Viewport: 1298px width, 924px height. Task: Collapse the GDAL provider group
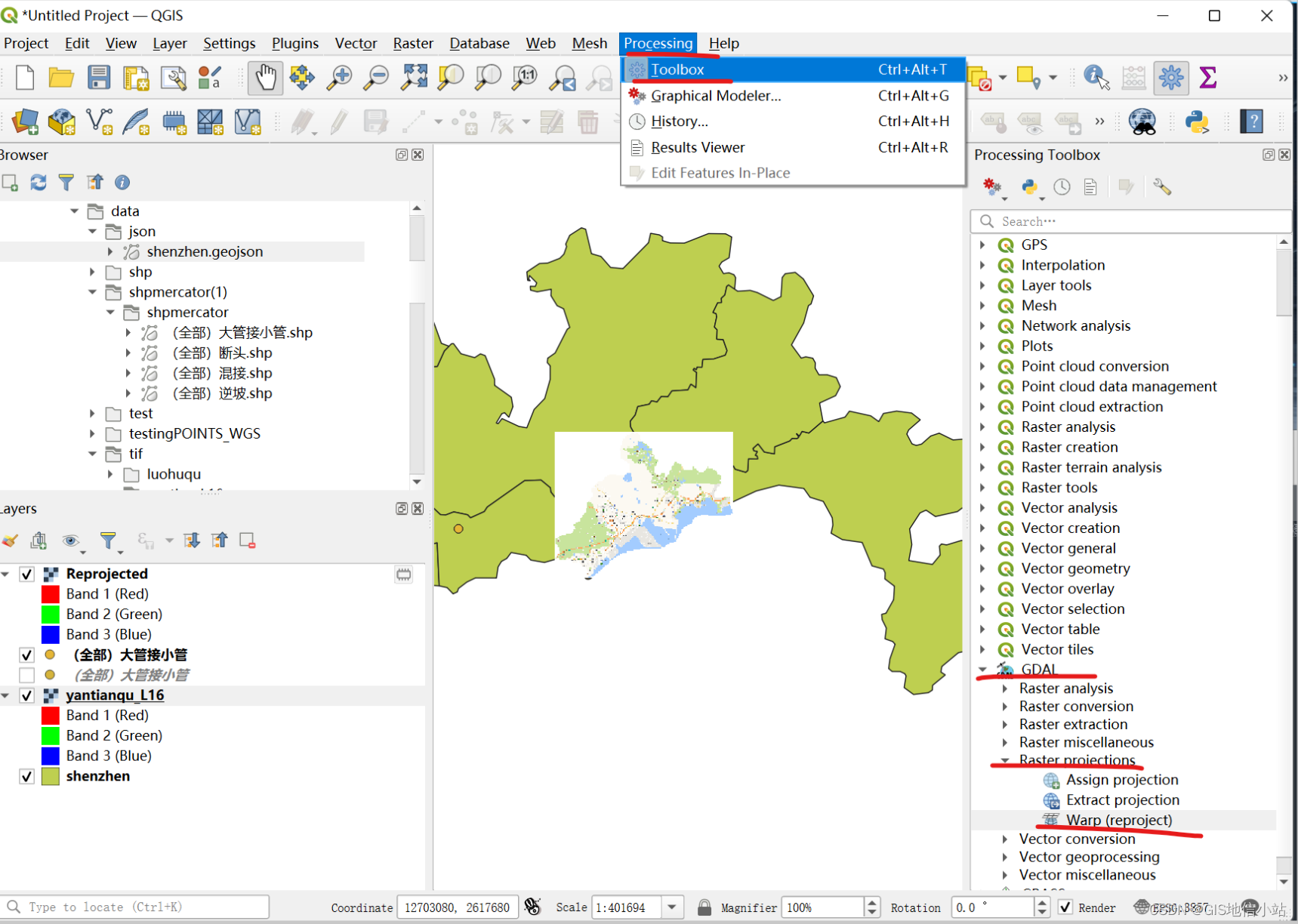click(982, 670)
